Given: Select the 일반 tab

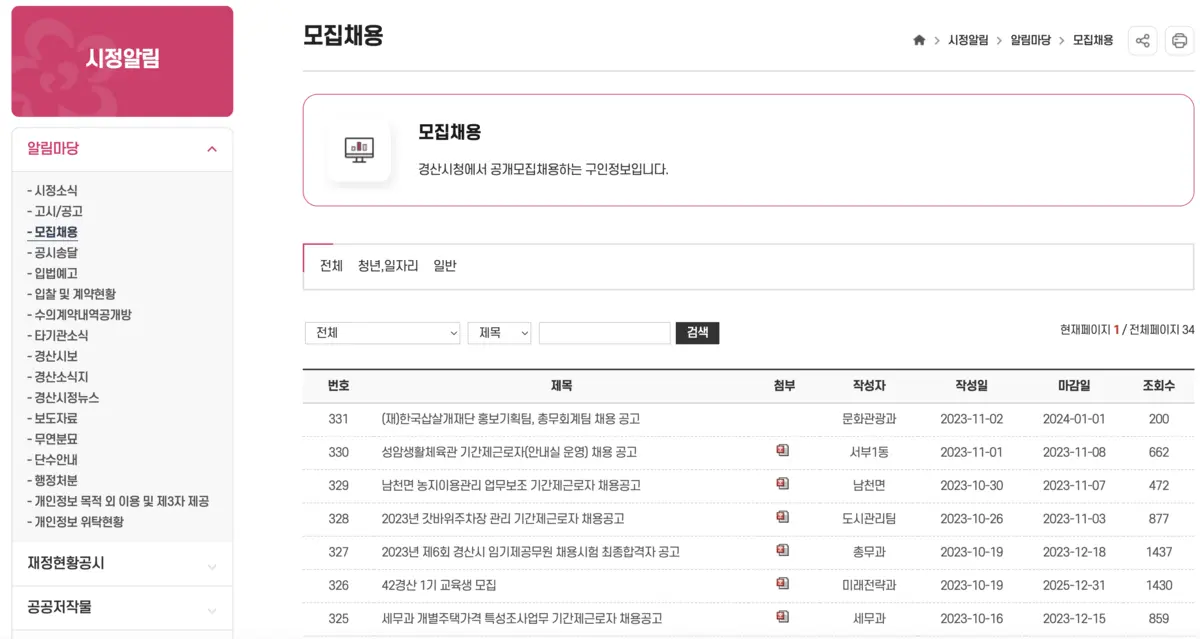Looking at the screenshot, I should [444, 266].
